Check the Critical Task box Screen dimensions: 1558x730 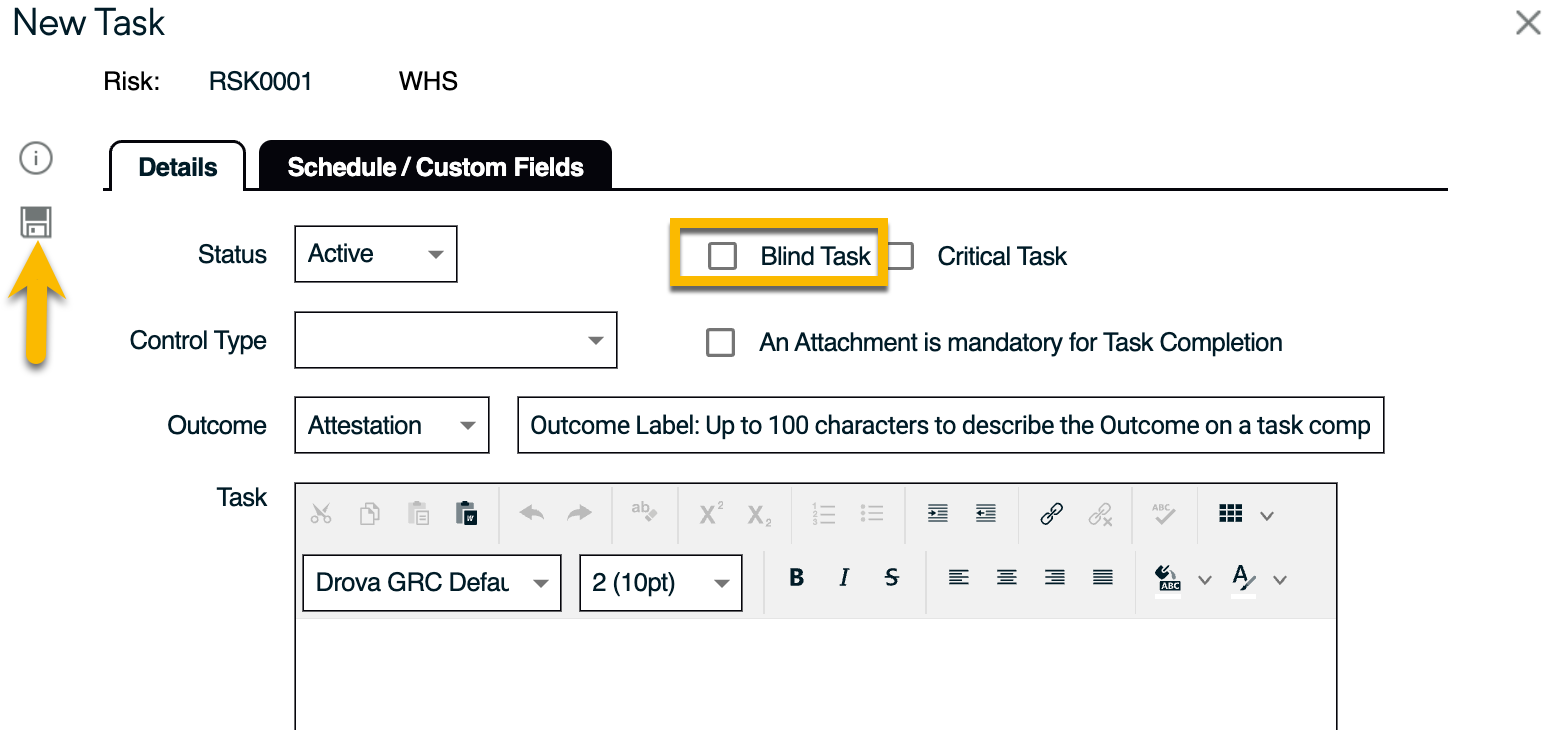pos(900,256)
